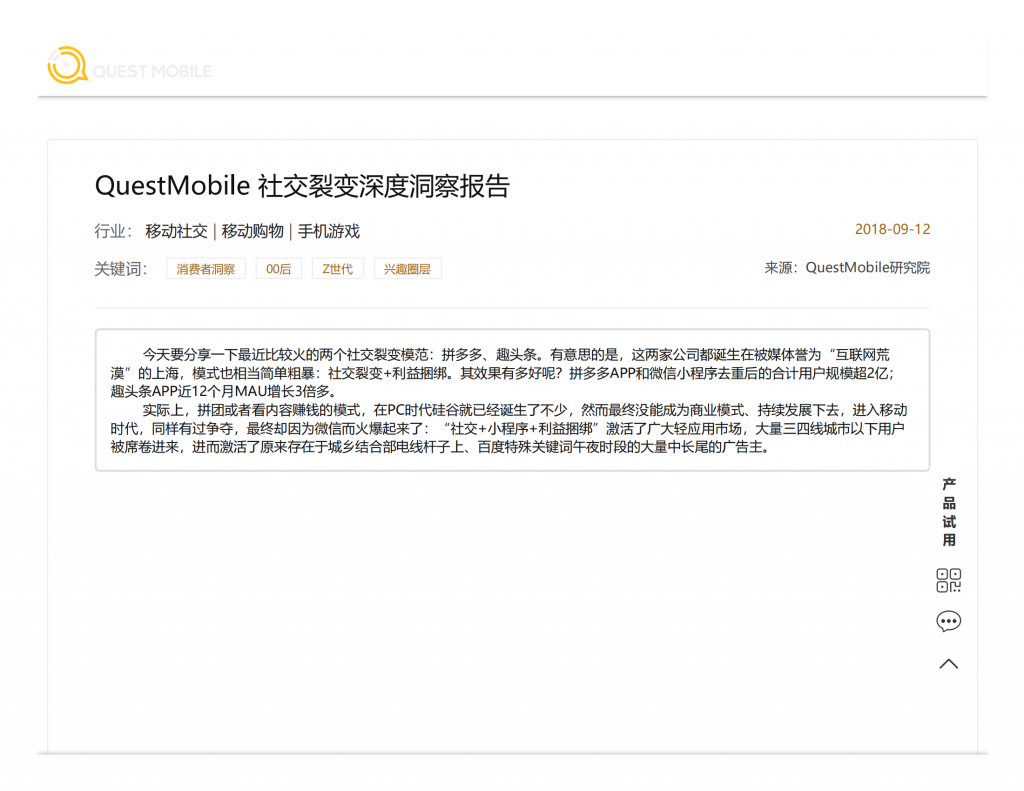Select the 消费者洞察 keyword tag
Image resolution: width=1024 pixels, height=791 pixels.
click(x=206, y=269)
